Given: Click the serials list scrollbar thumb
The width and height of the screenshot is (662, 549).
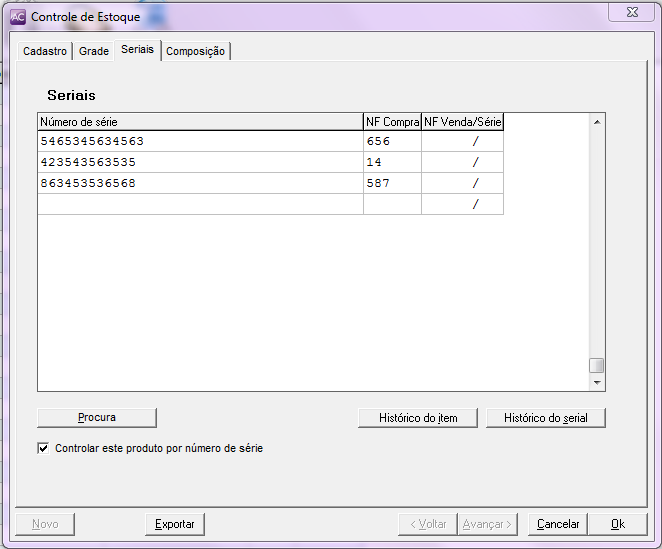Looking at the screenshot, I should pos(597,365).
